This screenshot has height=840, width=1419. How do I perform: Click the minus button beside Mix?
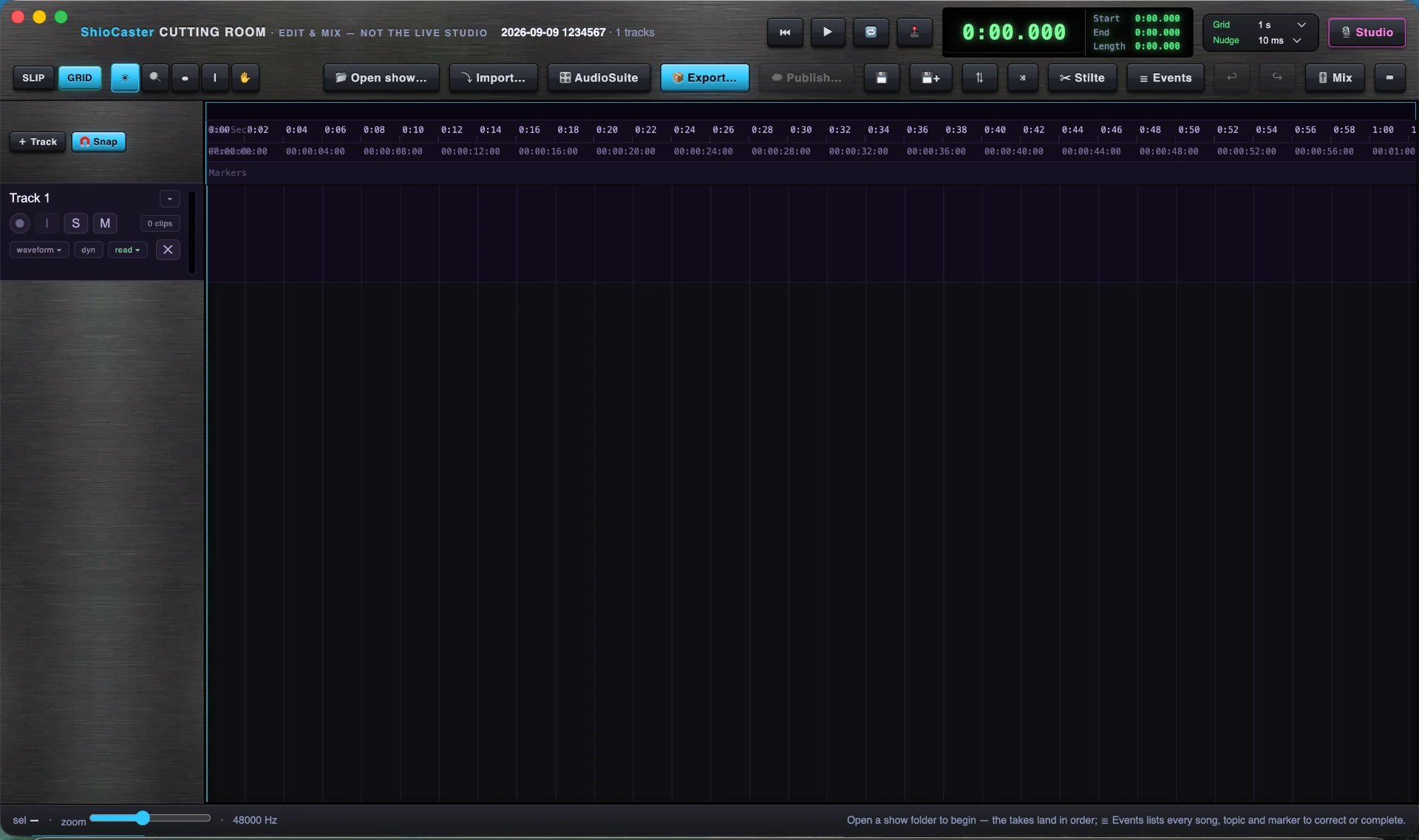click(1389, 78)
